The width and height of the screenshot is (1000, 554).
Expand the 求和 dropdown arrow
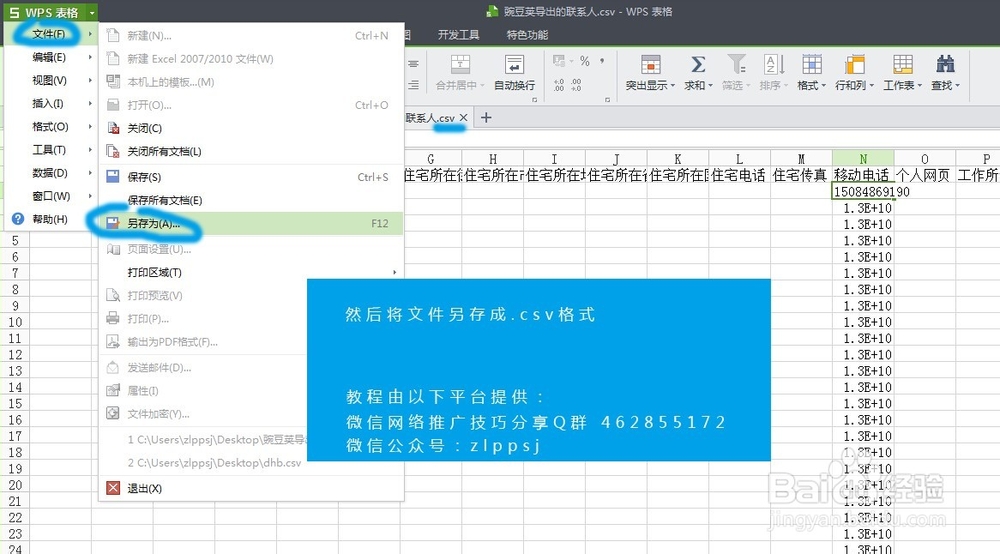tap(710, 85)
